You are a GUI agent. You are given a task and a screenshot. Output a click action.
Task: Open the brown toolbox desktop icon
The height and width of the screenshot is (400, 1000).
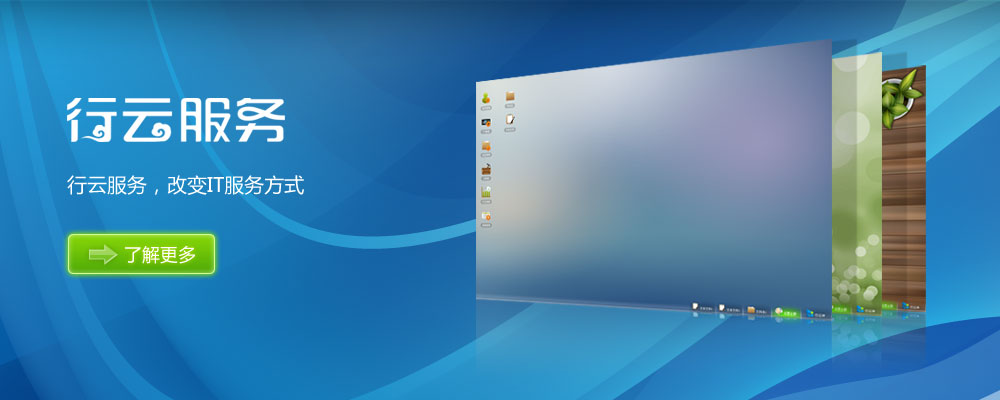486,170
